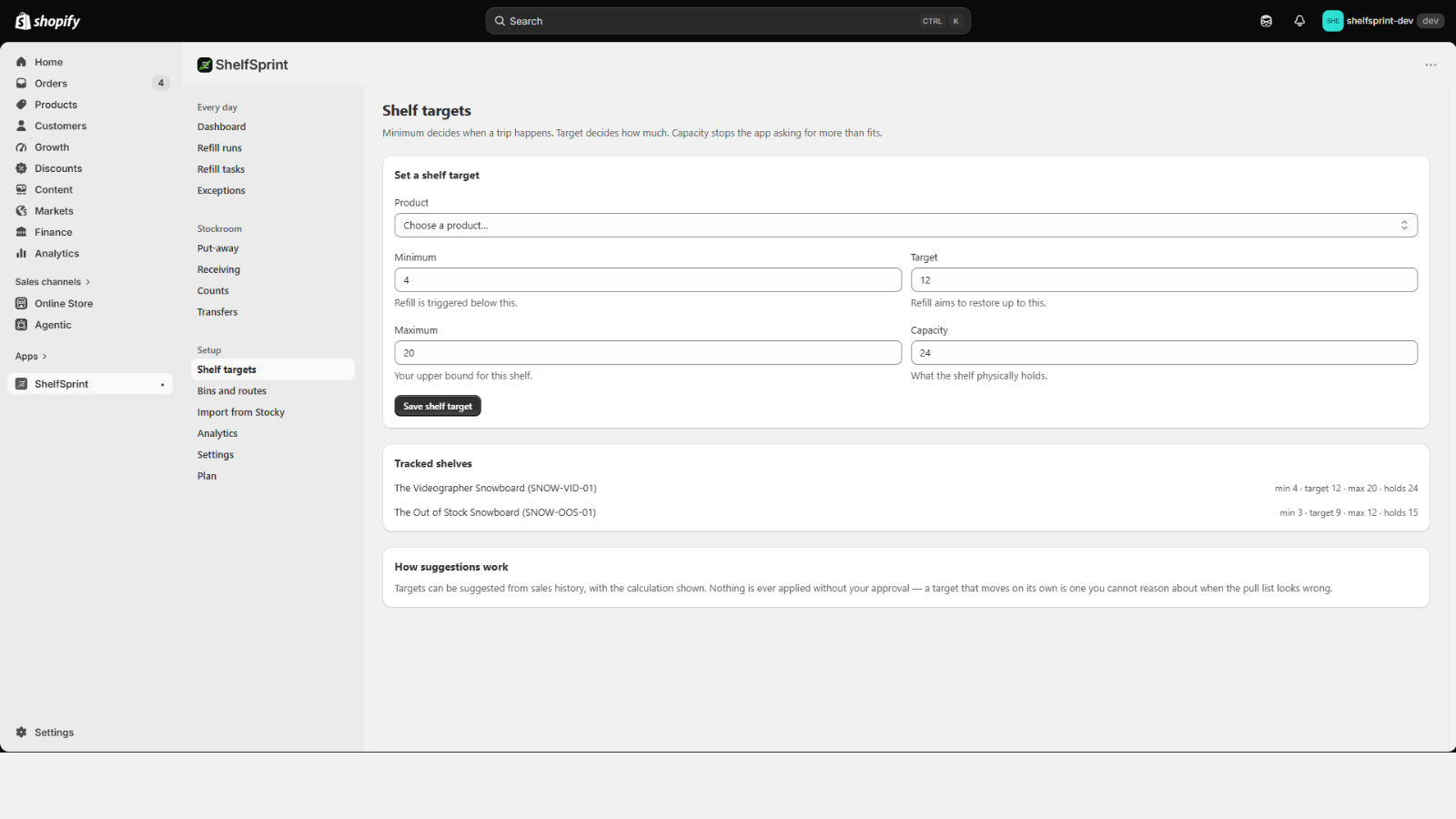This screenshot has height=819, width=1456.
Task: Open Import from Stocky page
Action: coord(241,412)
